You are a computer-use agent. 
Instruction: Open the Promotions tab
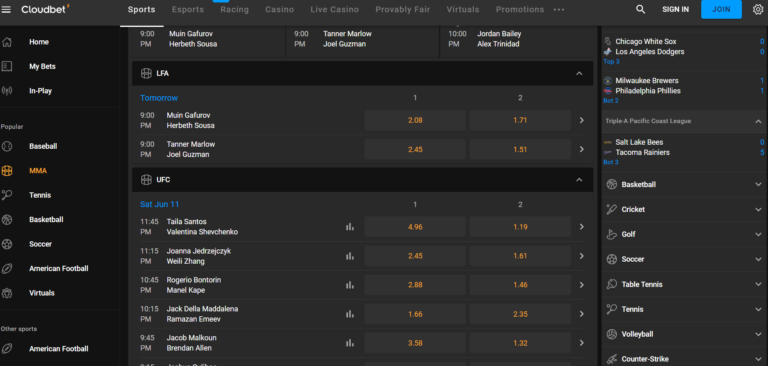(520, 10)
